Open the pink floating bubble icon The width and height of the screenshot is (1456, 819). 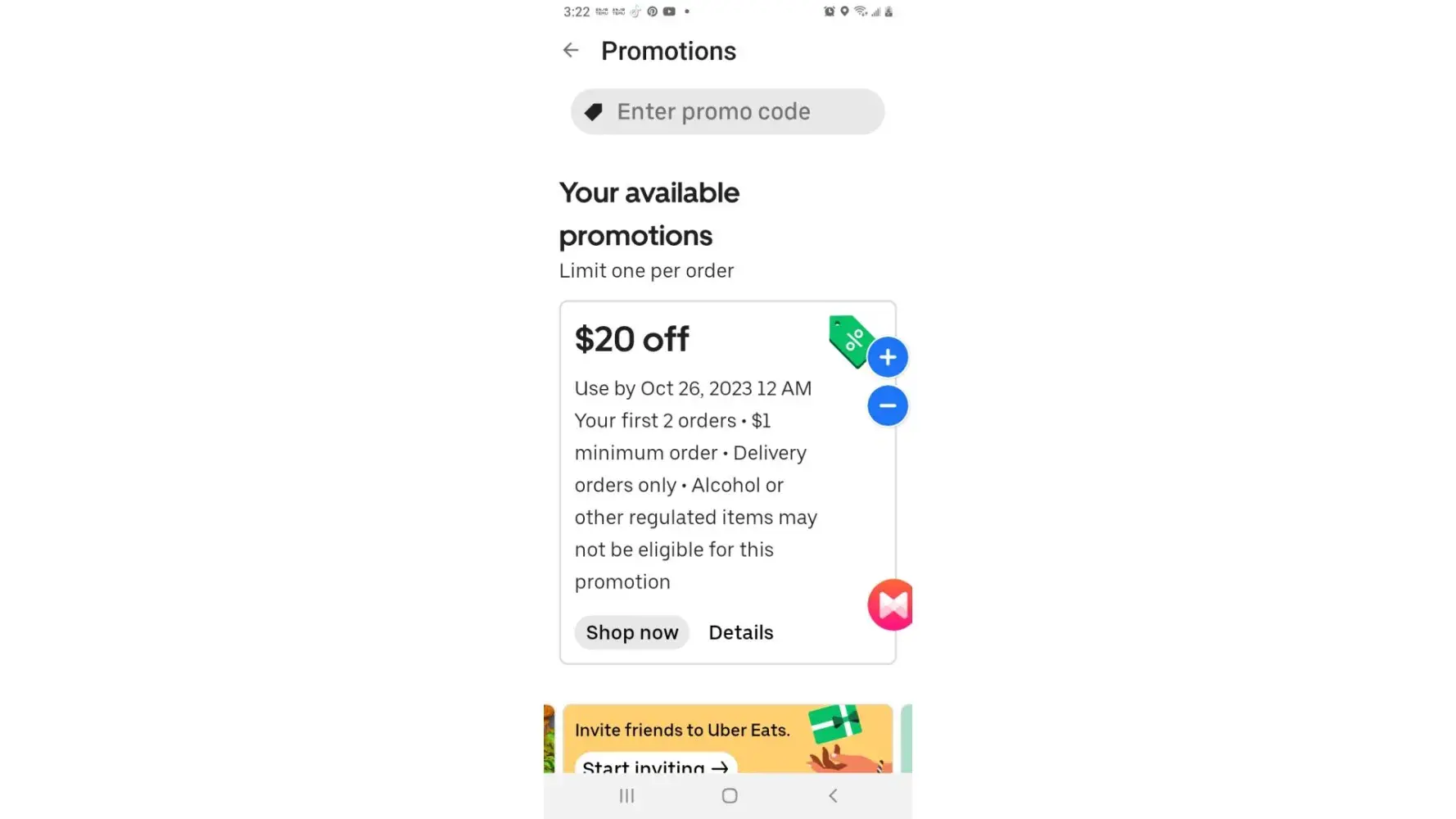click(x=890, y=605)
